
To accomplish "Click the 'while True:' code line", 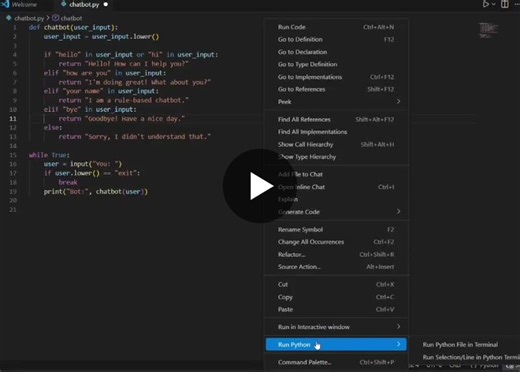I will [49, 155].
